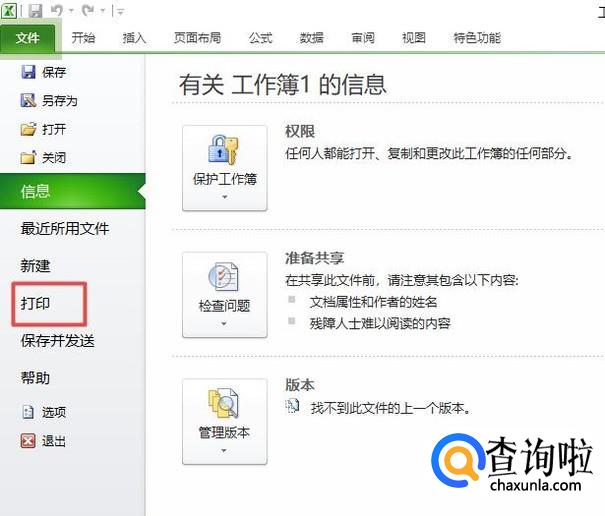Click the lock and key 保护工作簿 icon
Screen dimensions: 605x516
click(x=223, y=149)
